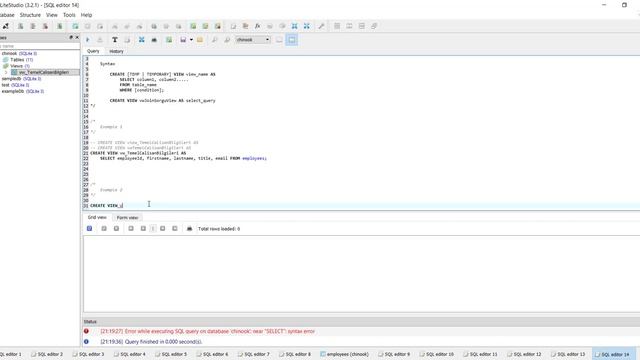
Task: Execute the query with the blue play icon
Action: pos(88,40)
